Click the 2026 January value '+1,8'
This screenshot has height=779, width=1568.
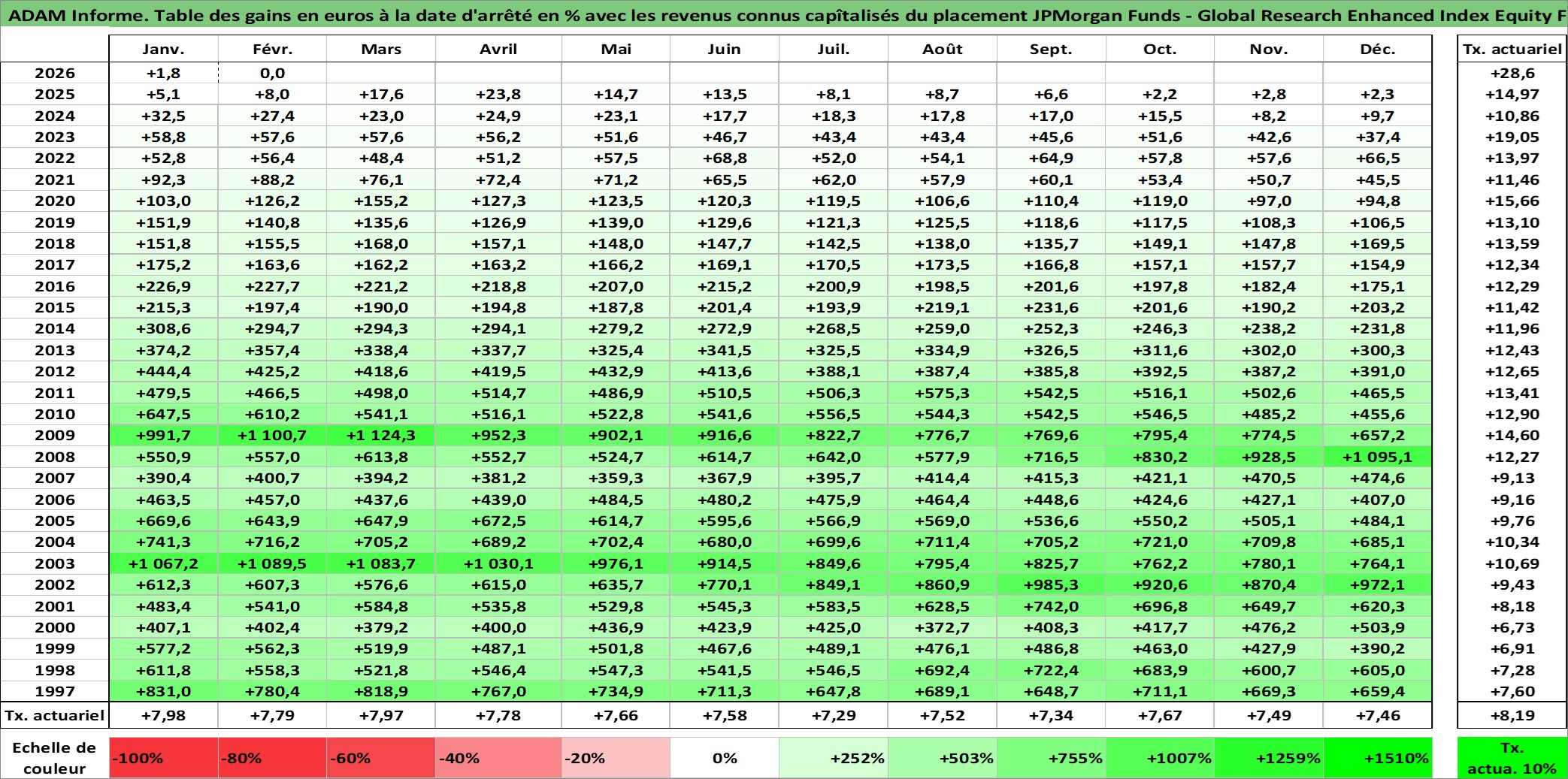164,73
